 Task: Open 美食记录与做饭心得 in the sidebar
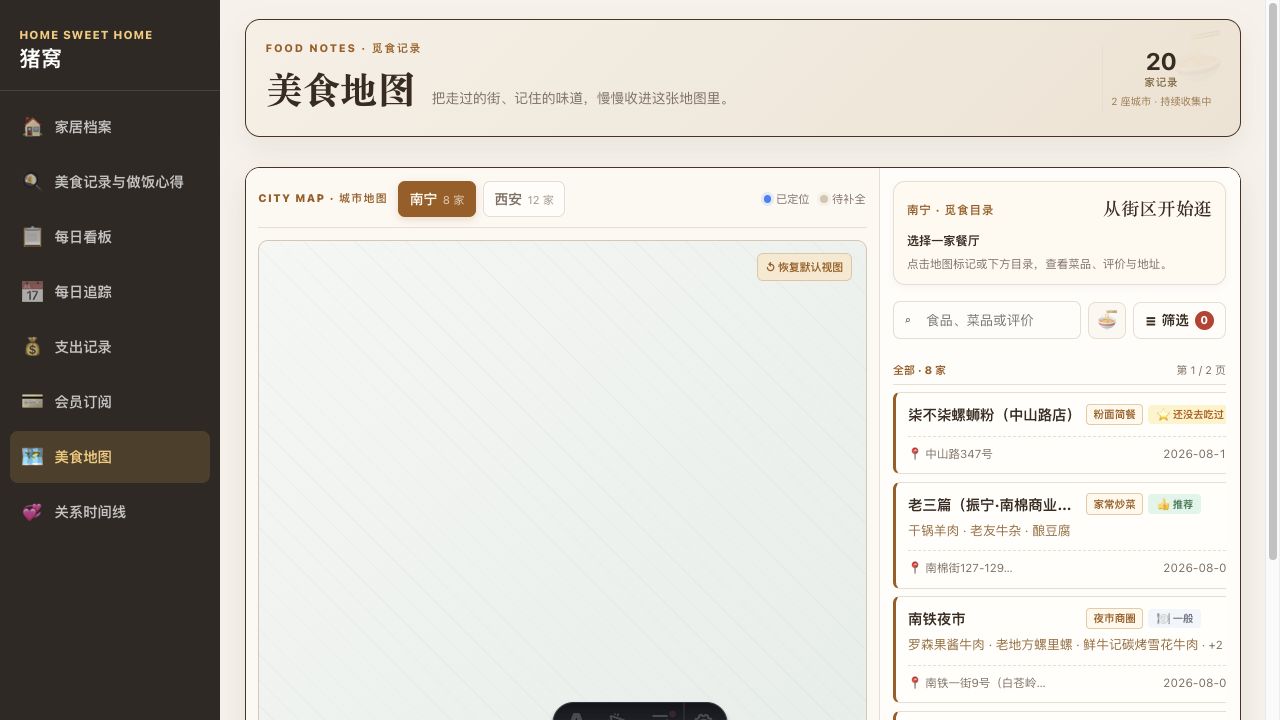110,182
